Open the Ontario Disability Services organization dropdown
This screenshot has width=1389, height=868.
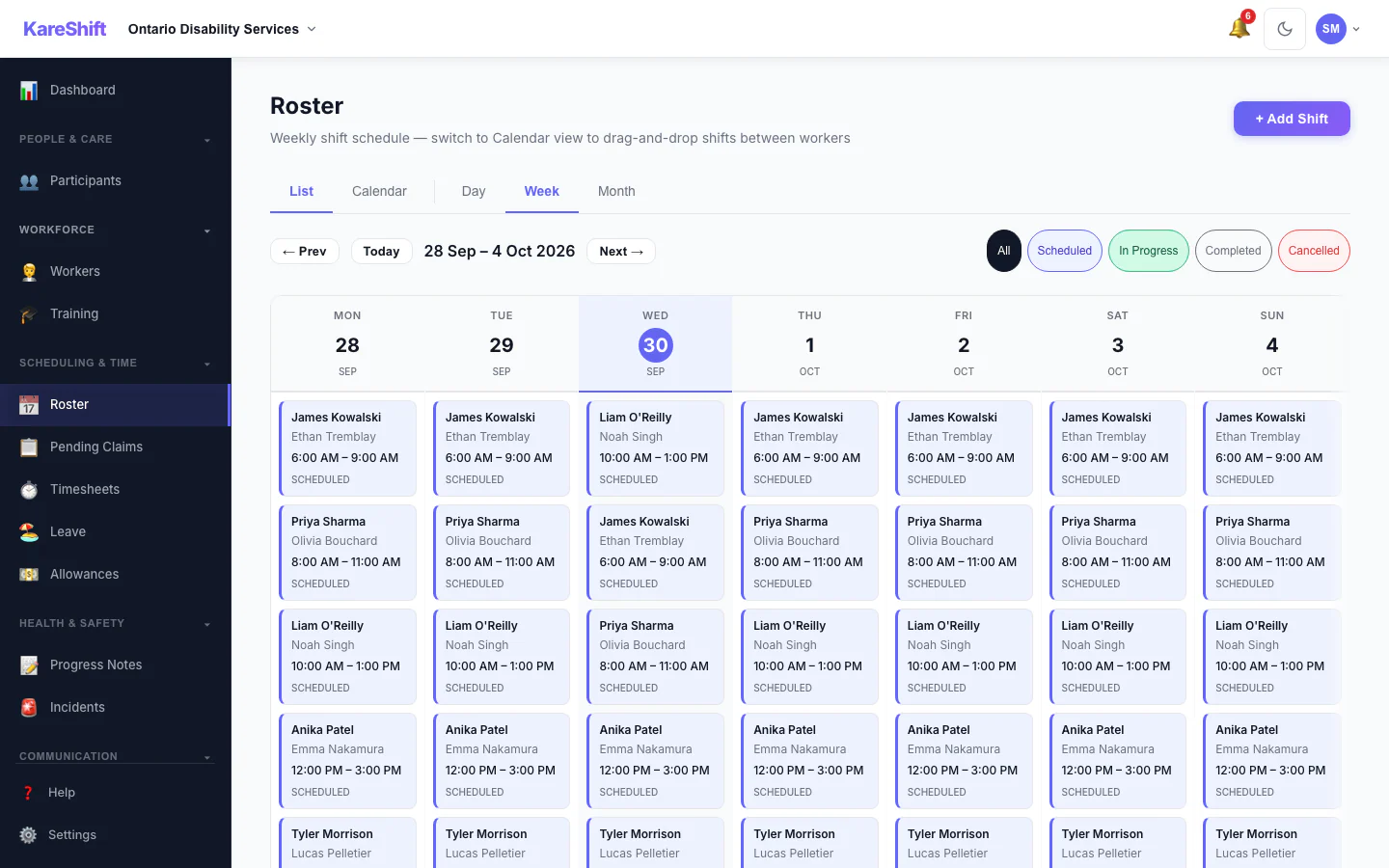(x=222, y=29)
